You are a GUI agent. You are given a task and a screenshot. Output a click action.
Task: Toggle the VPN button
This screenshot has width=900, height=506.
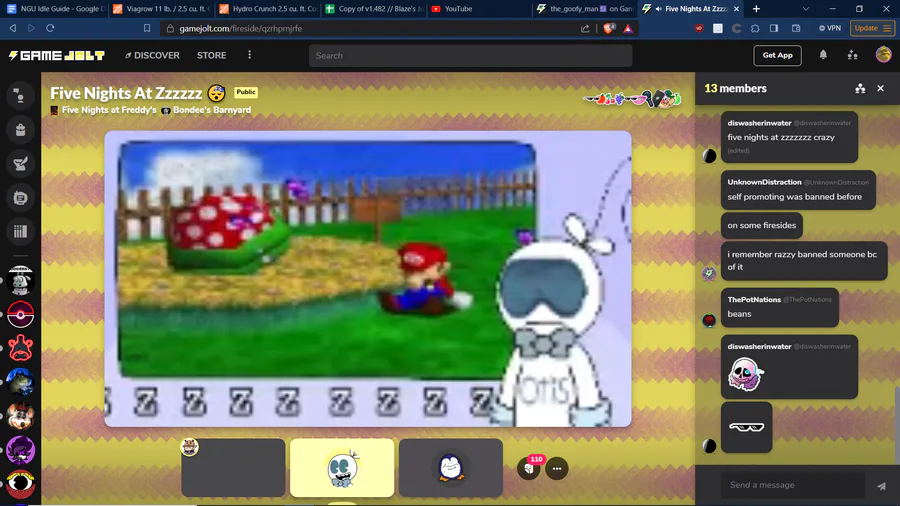(829, 28)
